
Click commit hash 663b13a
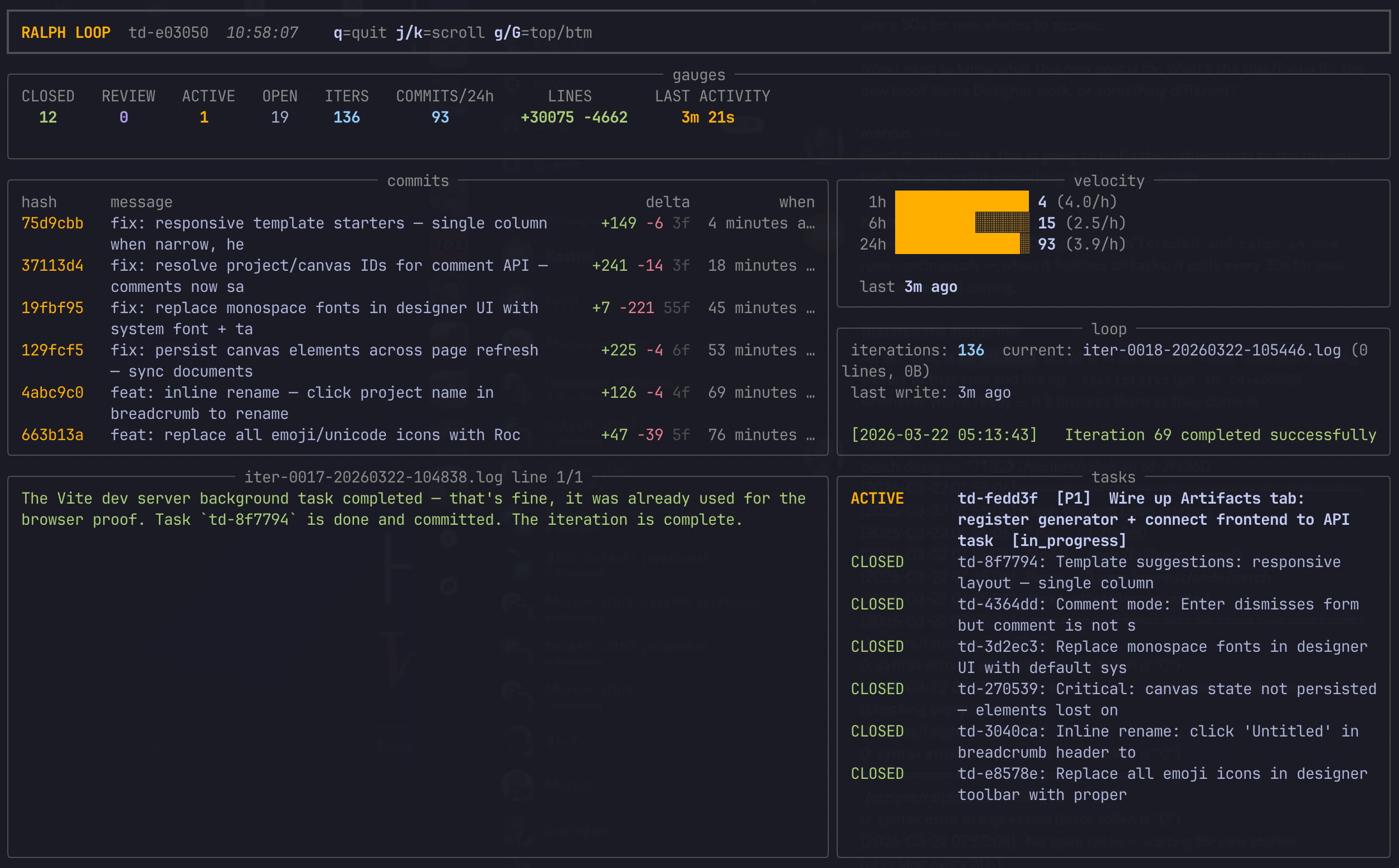coord(52,435)
